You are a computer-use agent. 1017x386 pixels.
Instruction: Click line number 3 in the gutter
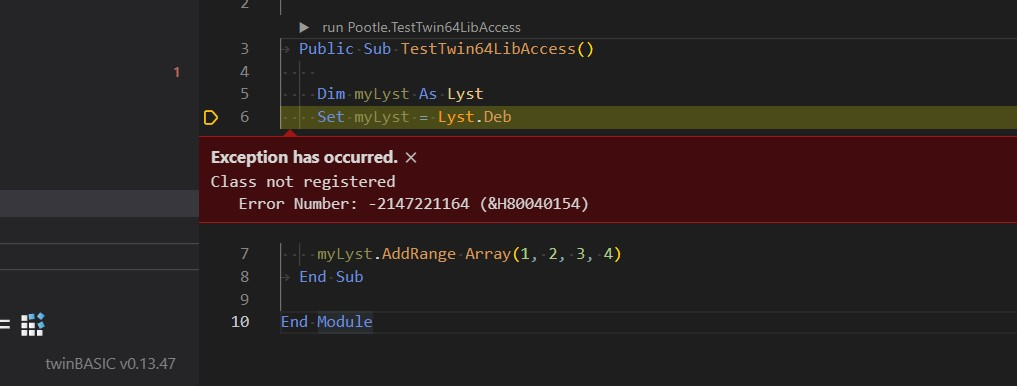pyautogui.click(x=244, y=49)
